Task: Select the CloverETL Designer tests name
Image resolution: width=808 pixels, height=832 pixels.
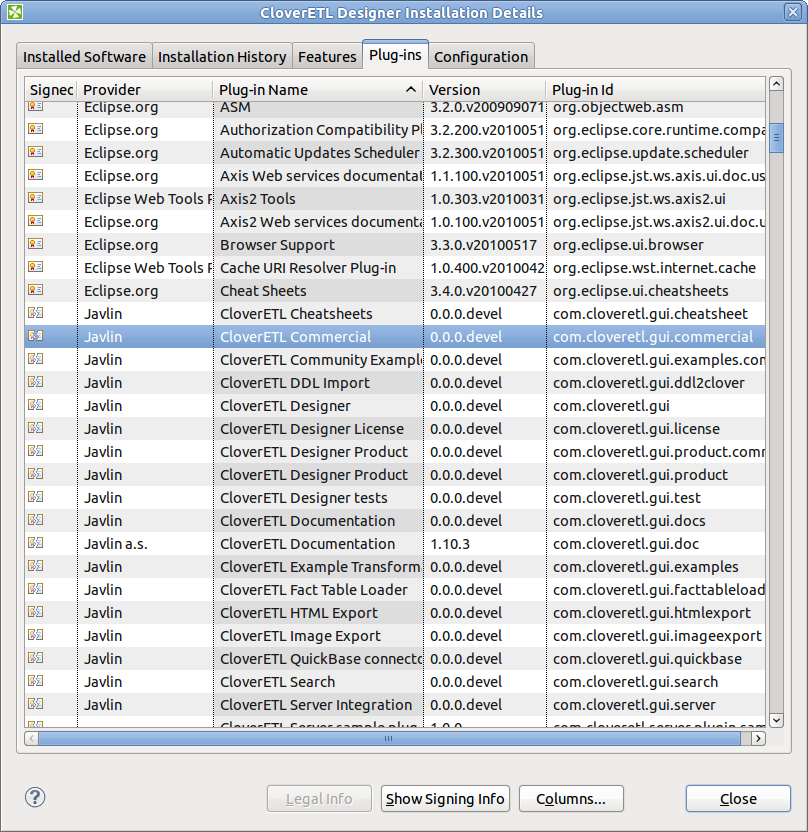Action: [303, 498]
